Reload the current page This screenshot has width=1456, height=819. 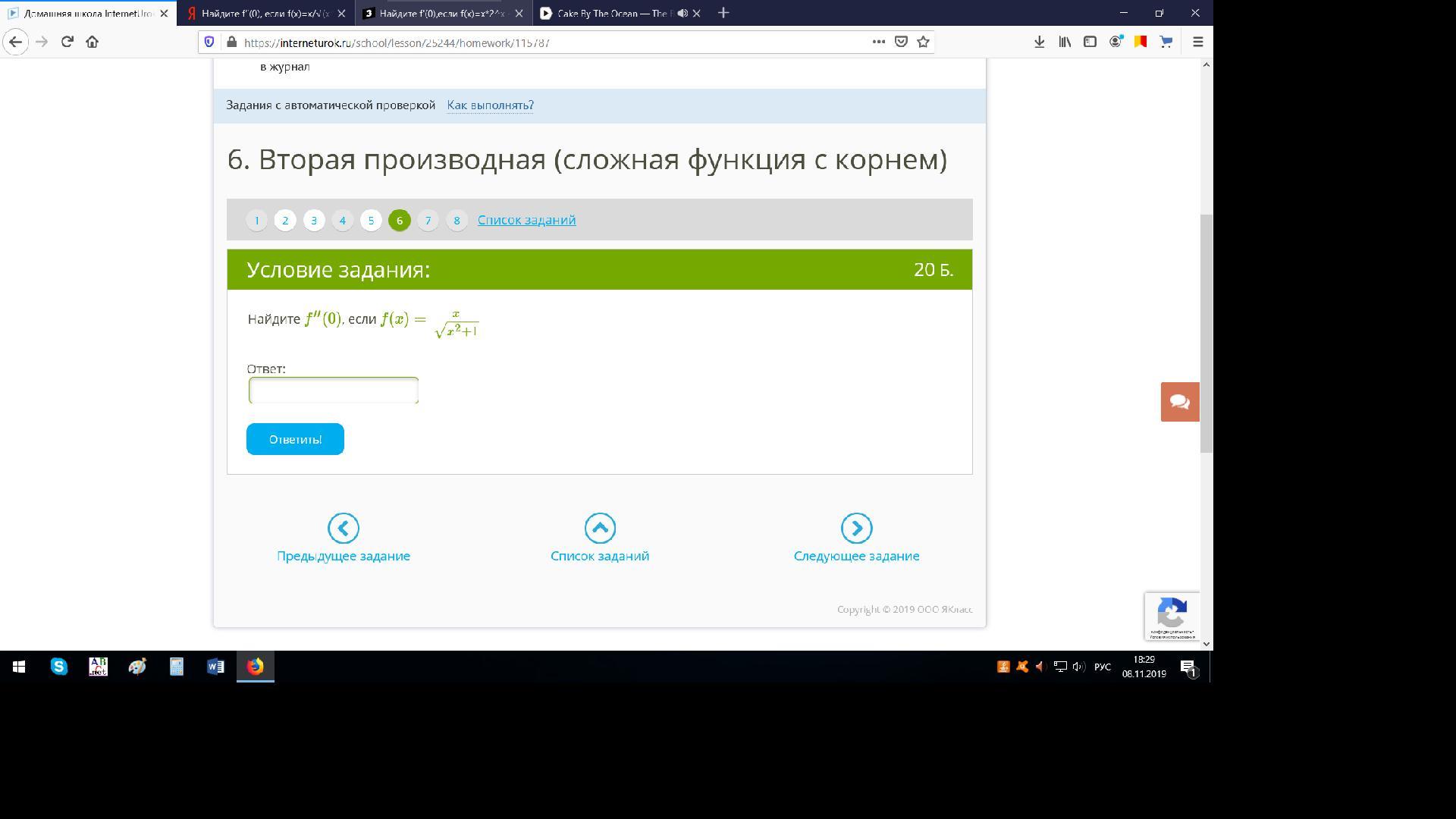[x=67, y=42]
